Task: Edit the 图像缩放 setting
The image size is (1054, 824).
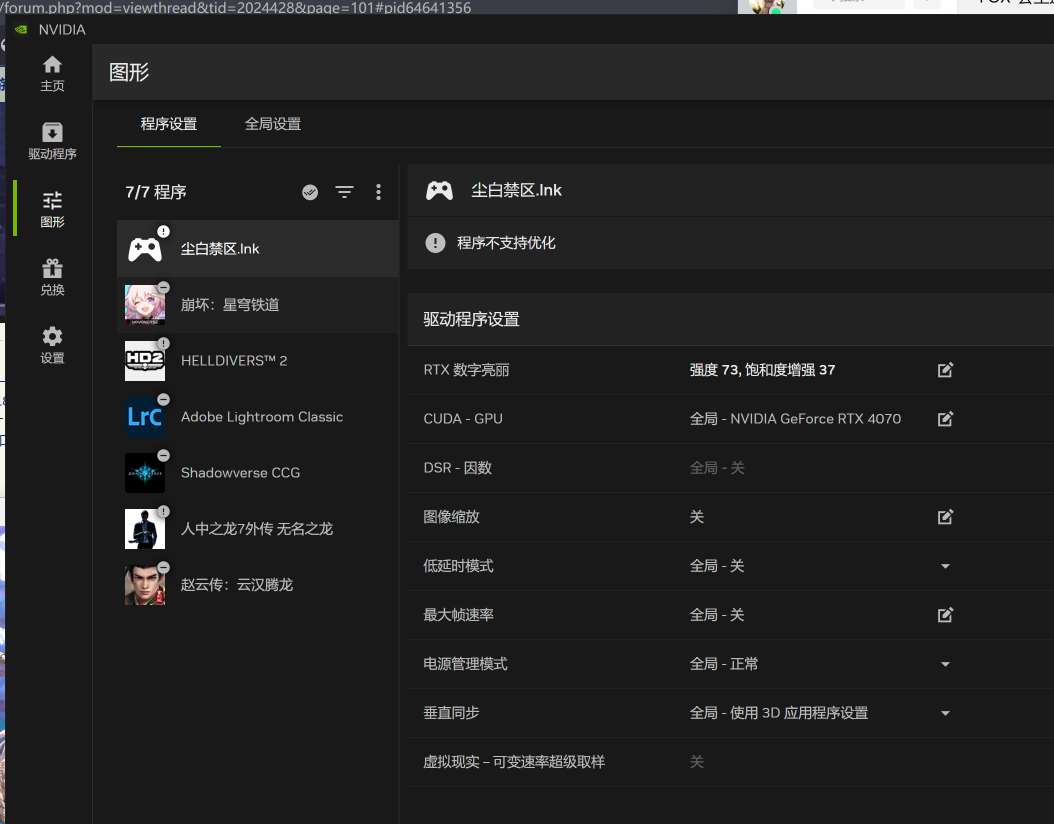Action: click(x=945, y=517)
